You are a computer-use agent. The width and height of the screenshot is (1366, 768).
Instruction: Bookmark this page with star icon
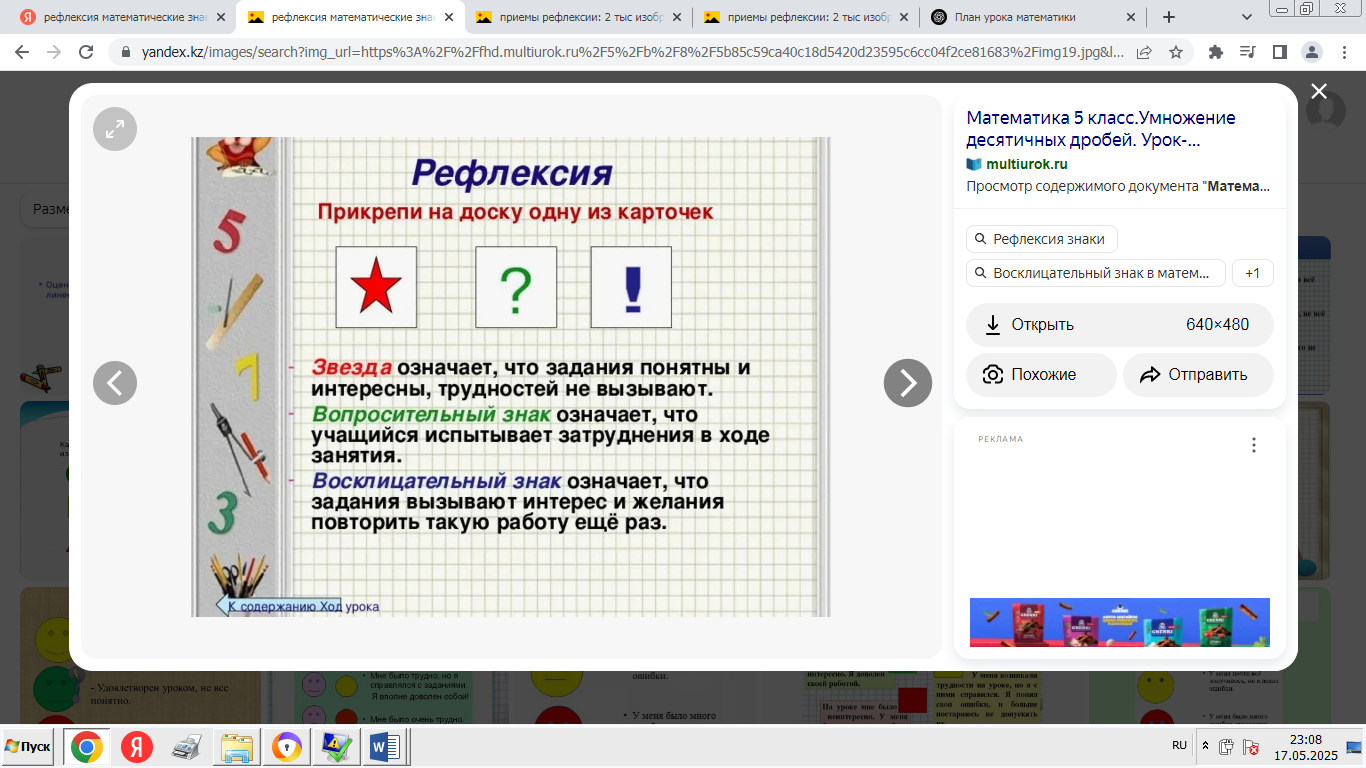tap(1176, 52)
